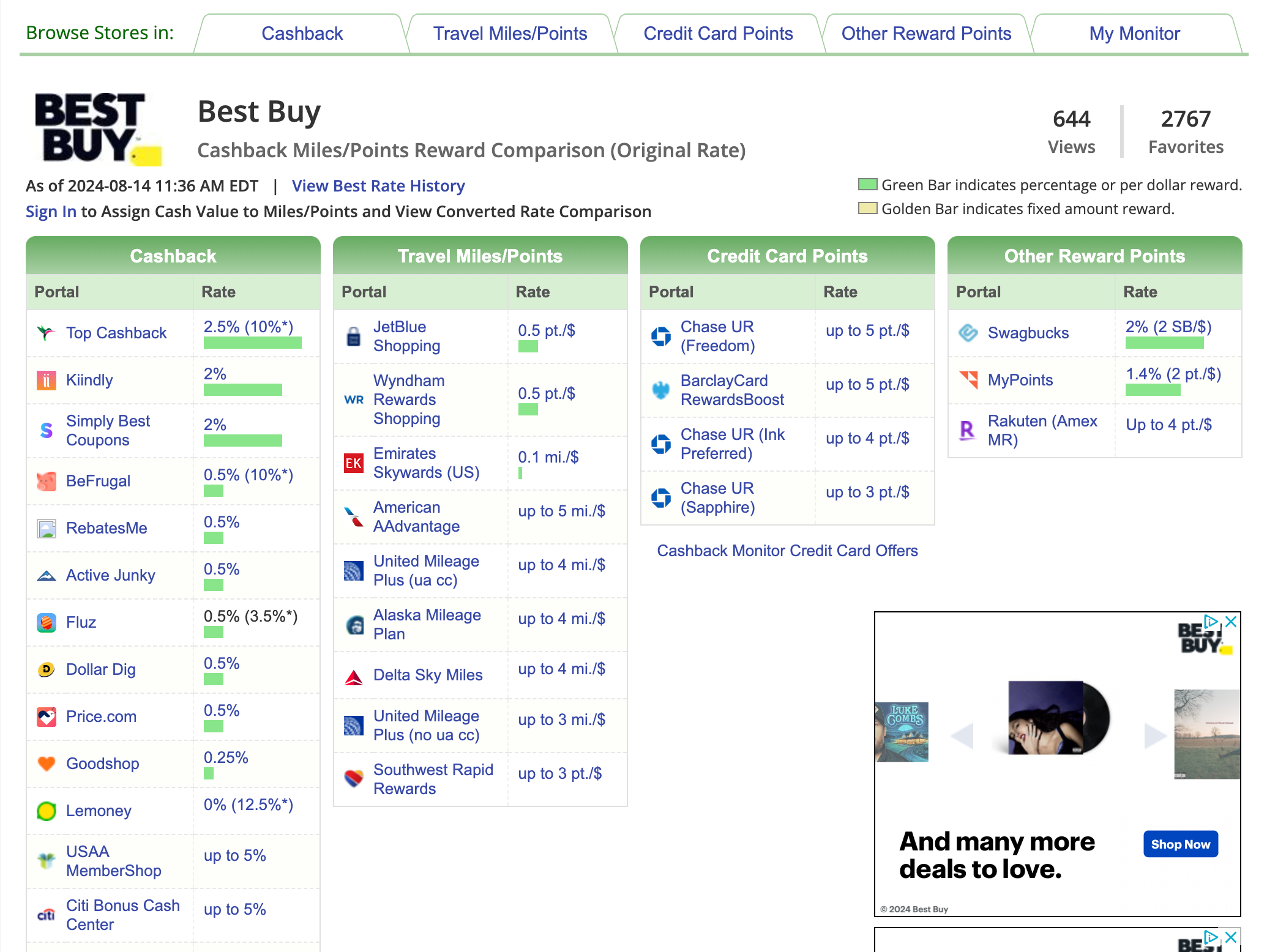Open View Best Rate History link
The image size is (1267, 952).
[x=378, y=186]
